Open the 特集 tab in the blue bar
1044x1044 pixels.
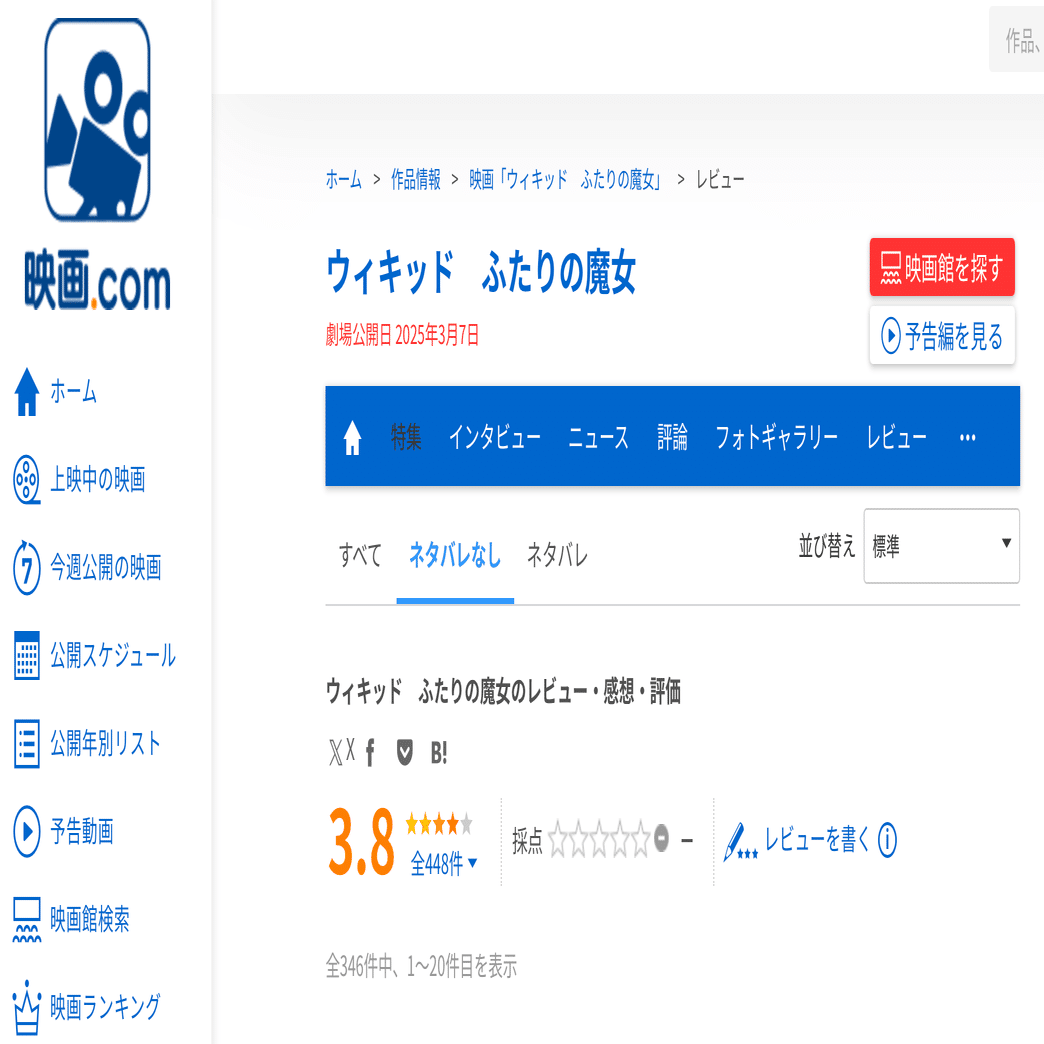[406, 437]
